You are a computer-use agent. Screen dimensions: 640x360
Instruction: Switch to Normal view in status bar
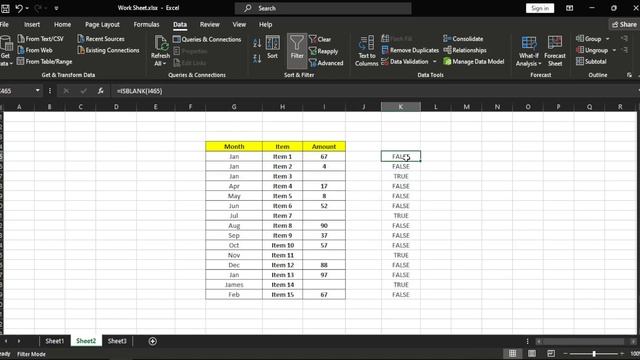[x=512, y=353]
